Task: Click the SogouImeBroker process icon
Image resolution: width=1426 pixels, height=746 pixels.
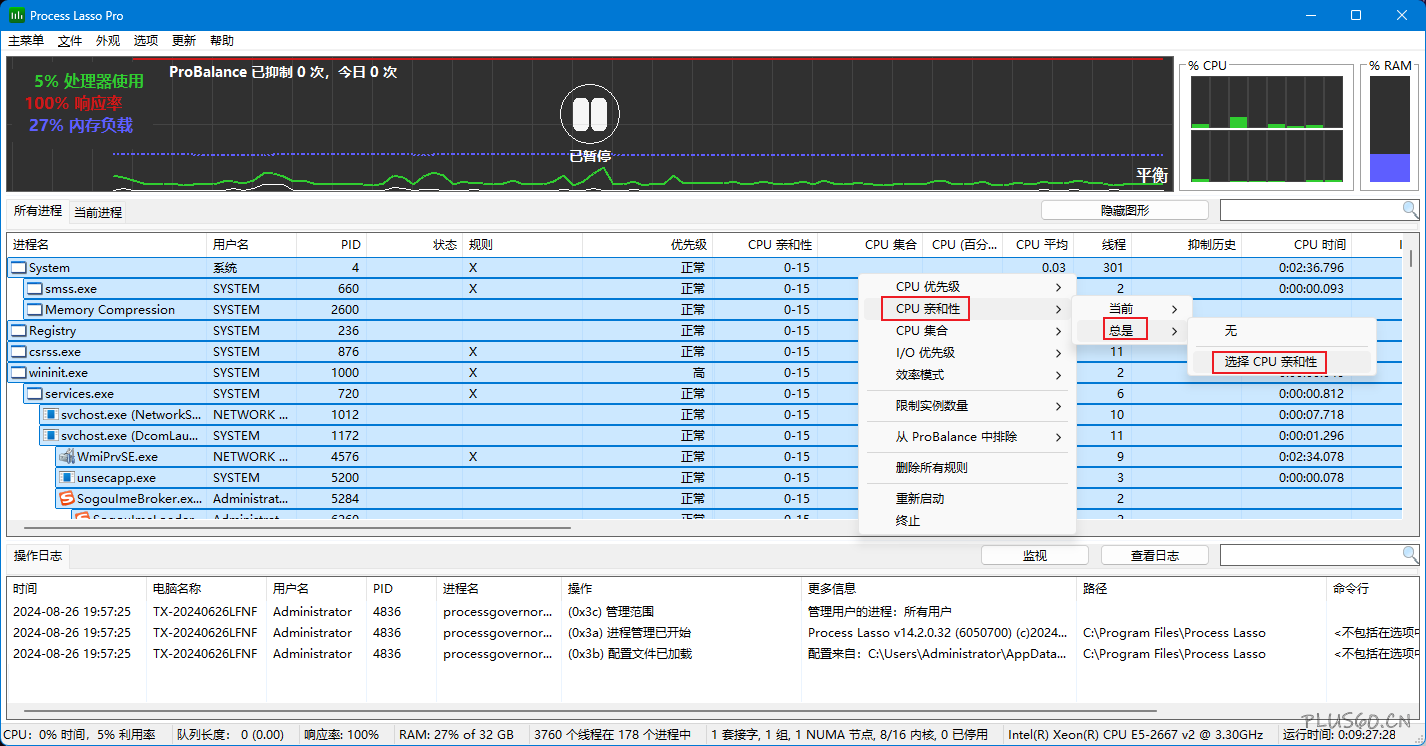Action: click(x=67, y=499)
